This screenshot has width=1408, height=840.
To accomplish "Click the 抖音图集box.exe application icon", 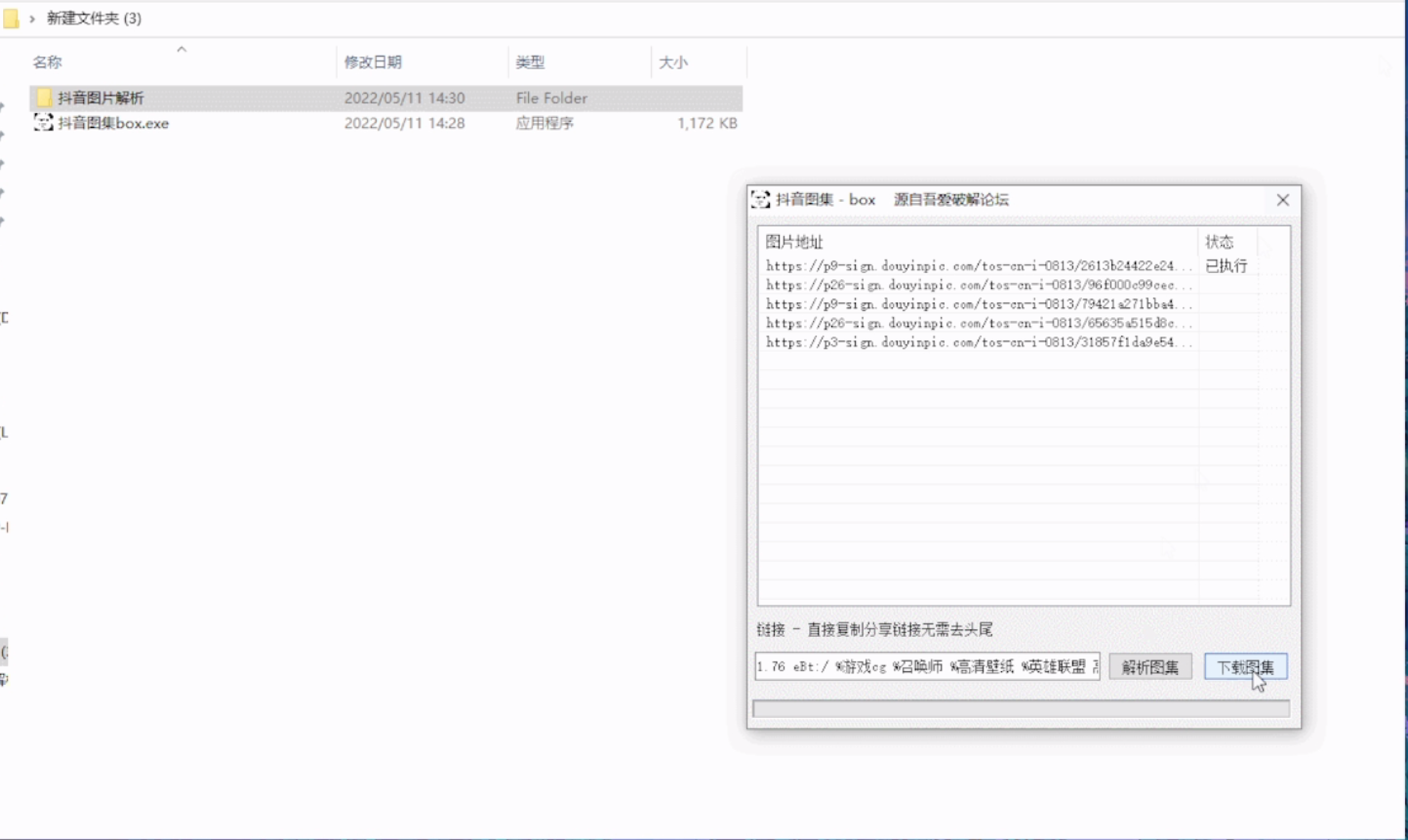I will (44, 123).
